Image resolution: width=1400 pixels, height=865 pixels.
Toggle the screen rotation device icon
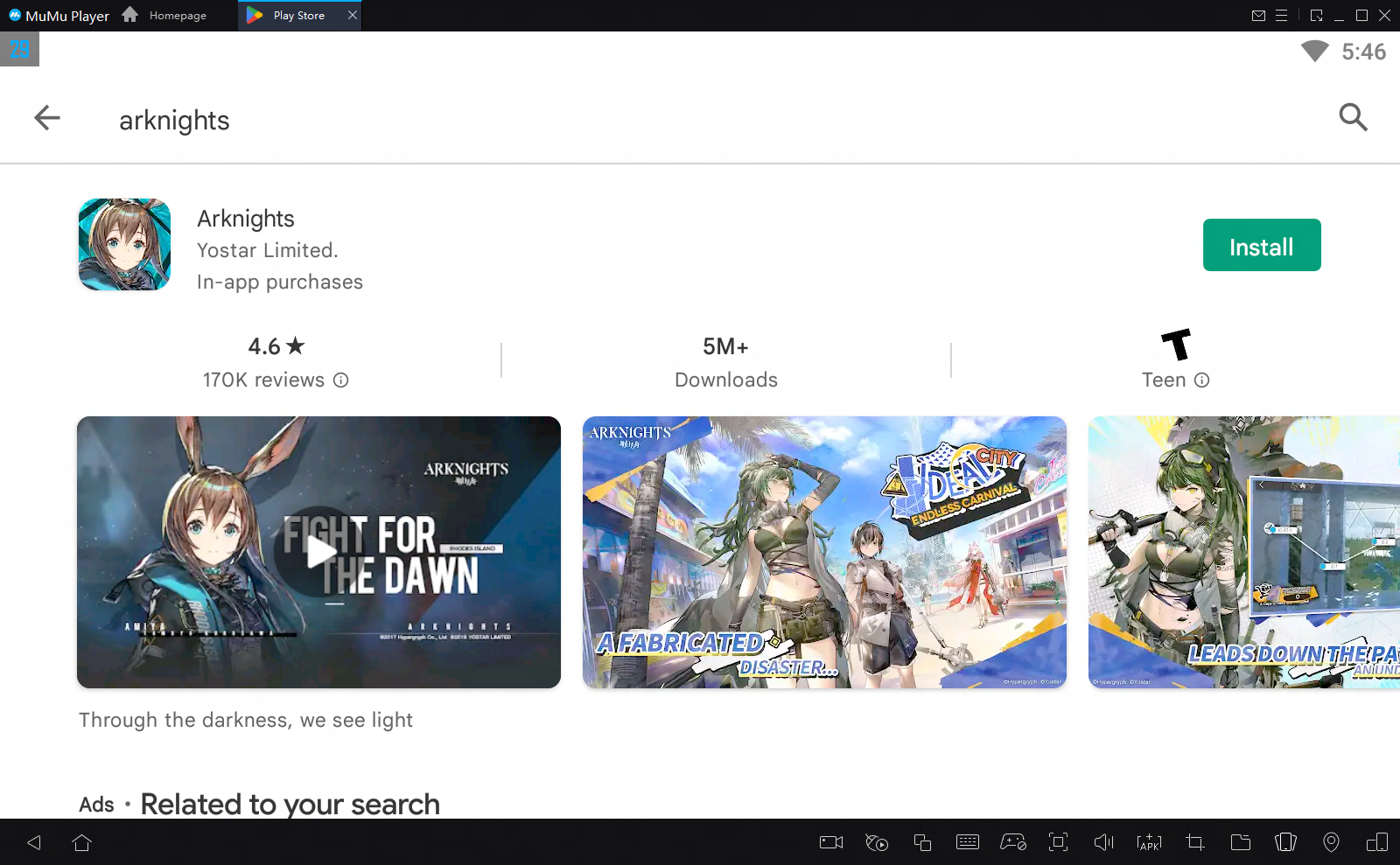pos(1377,842)
